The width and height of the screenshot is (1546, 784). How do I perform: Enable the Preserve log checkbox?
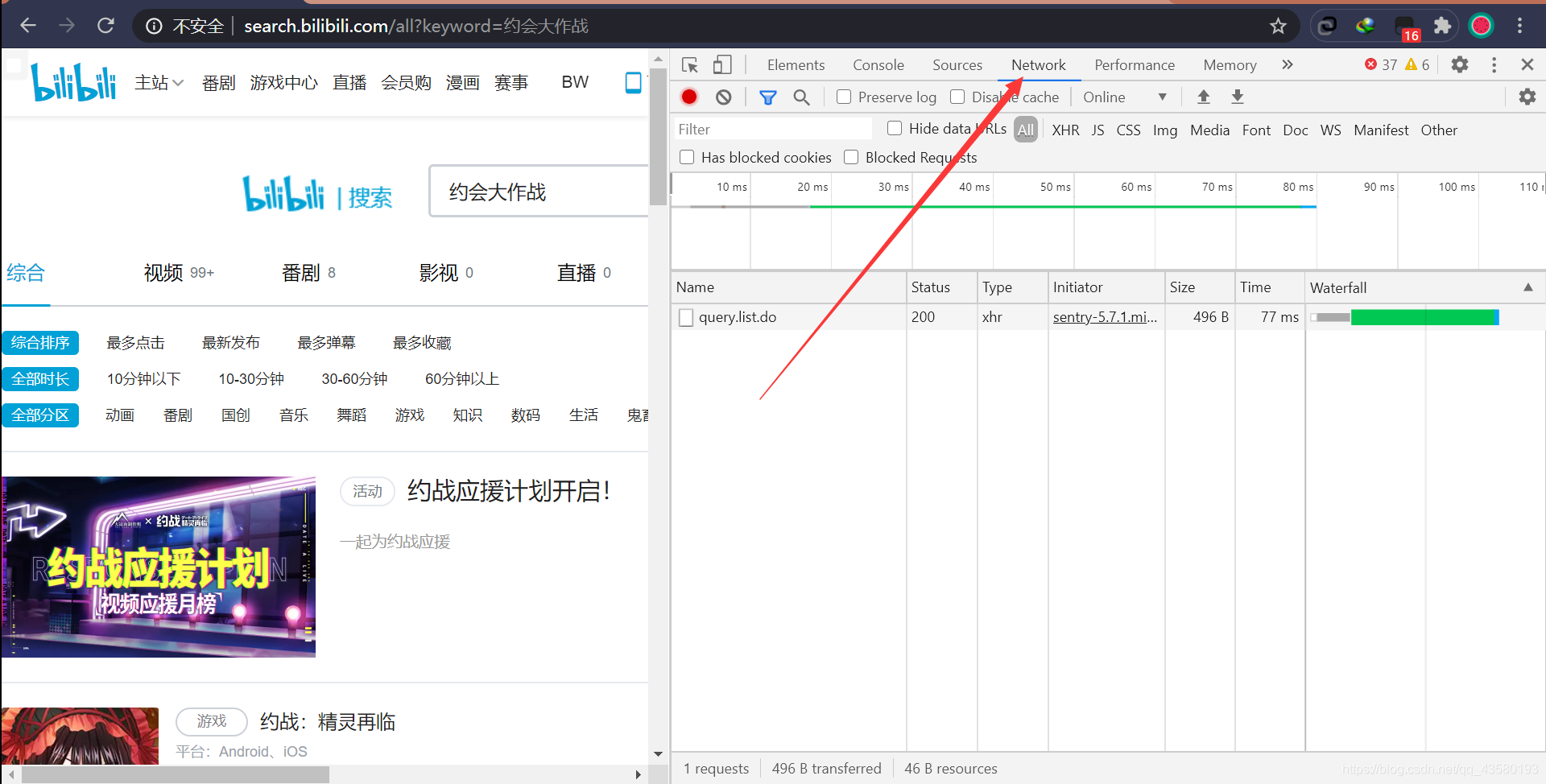[844, 97]
